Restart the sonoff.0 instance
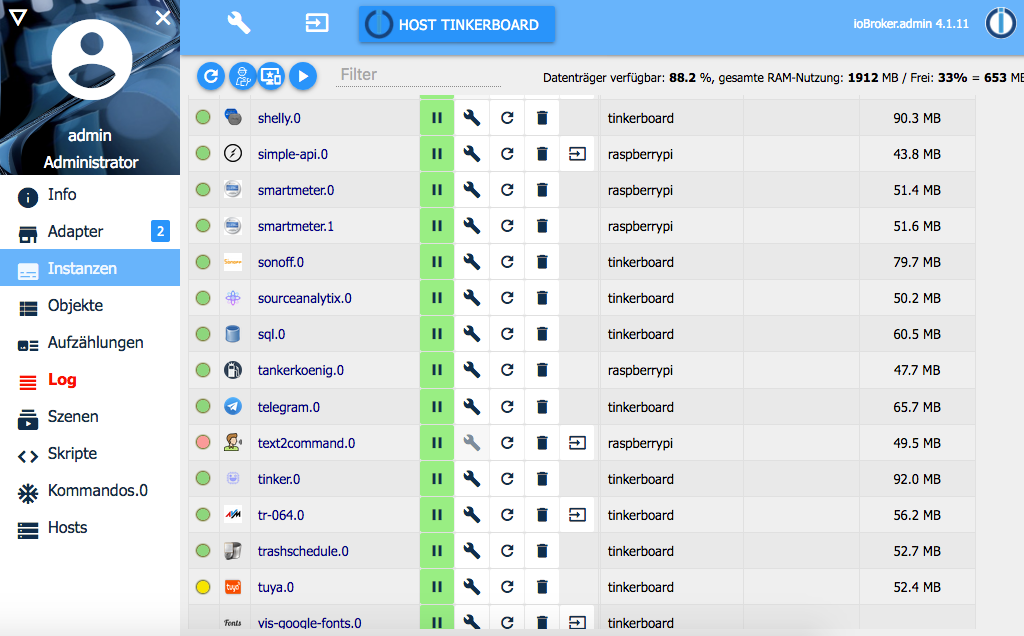The height and width of the screenshot is (636, 1024). coord(507,262)
